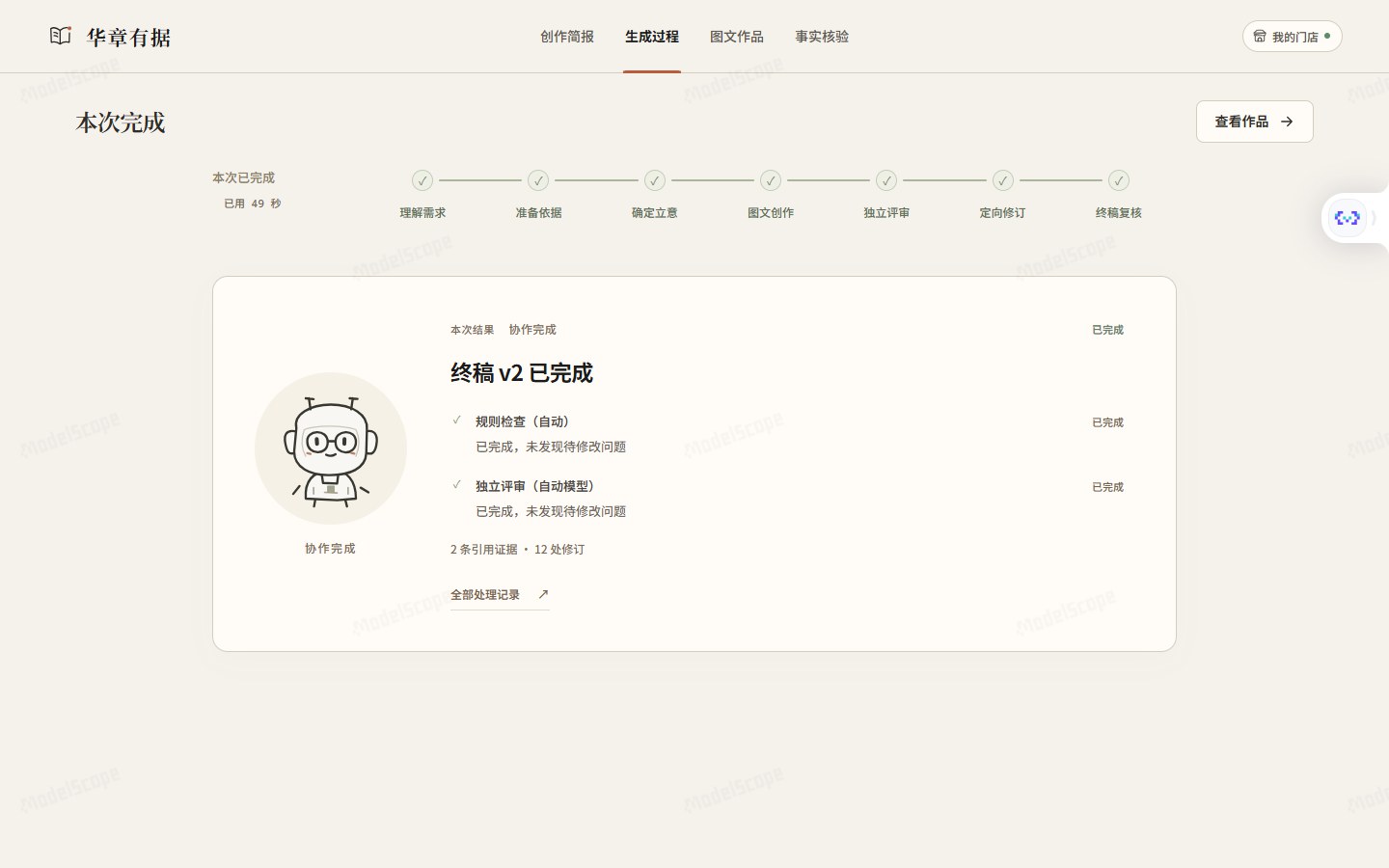Select the 准备依据 step checkmark
The height and width of the screenshot is (868, 1389).
pos(538,180)
